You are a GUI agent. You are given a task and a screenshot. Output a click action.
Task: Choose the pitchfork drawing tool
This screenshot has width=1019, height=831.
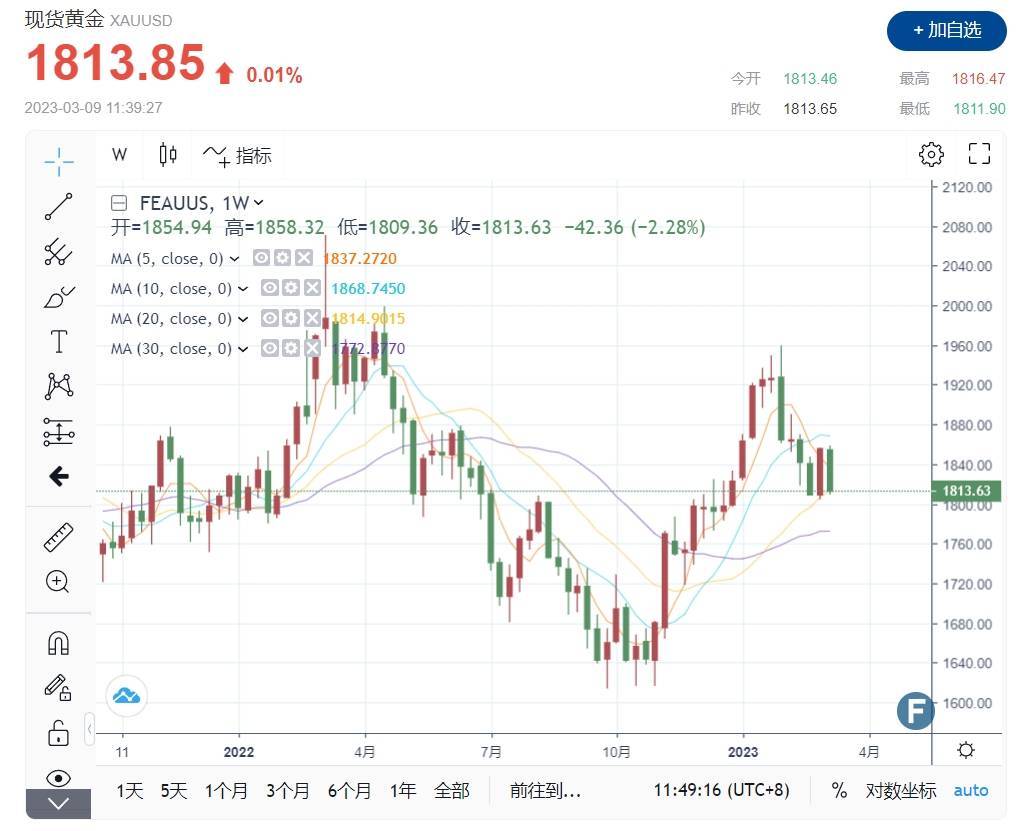pos(59,252)
